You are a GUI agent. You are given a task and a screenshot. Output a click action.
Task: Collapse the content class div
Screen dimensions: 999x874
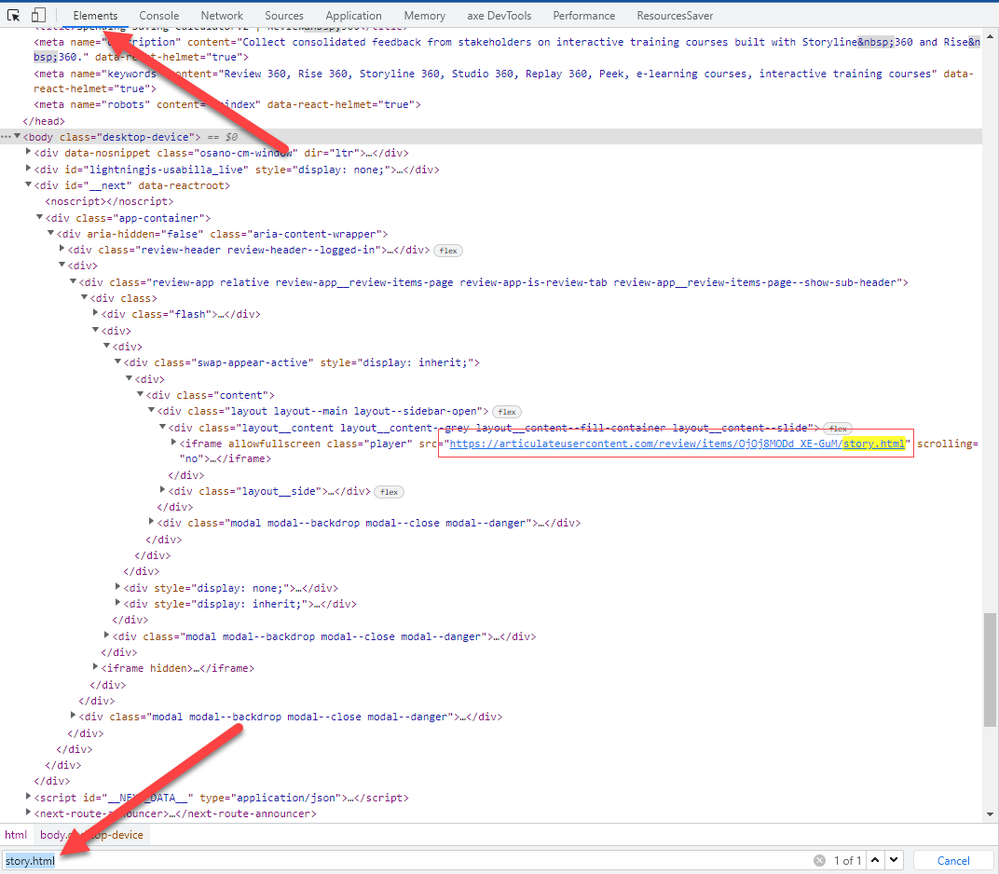140,394
